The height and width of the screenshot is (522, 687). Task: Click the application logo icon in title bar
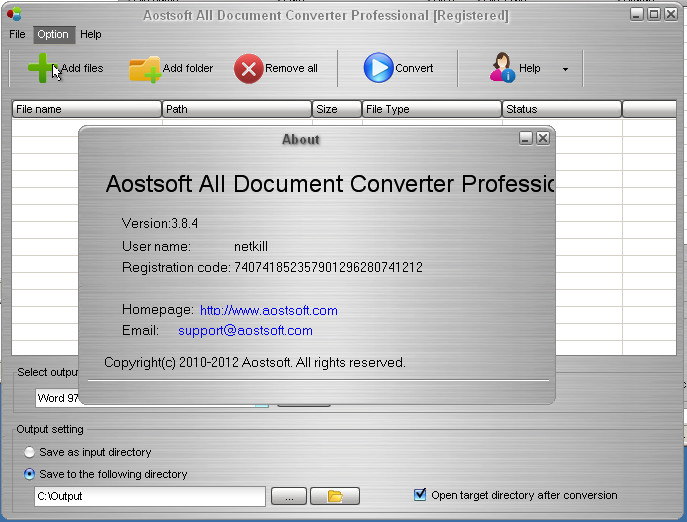[14, 14]
